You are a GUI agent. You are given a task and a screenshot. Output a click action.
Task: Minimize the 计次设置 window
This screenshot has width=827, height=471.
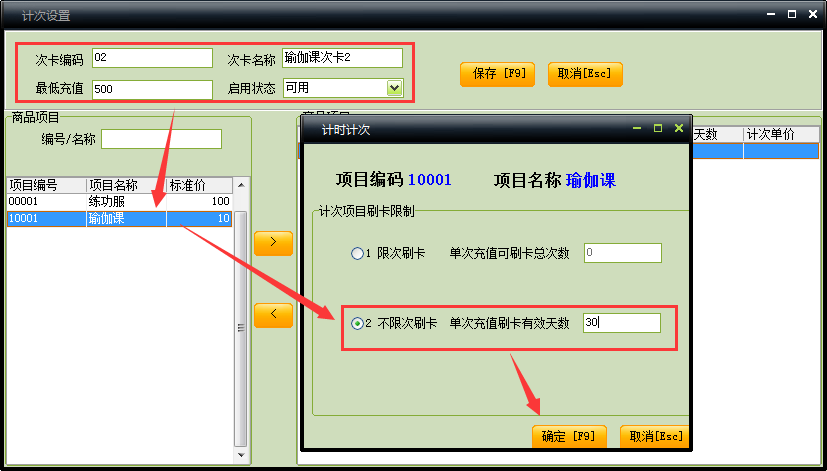[771, 15]
